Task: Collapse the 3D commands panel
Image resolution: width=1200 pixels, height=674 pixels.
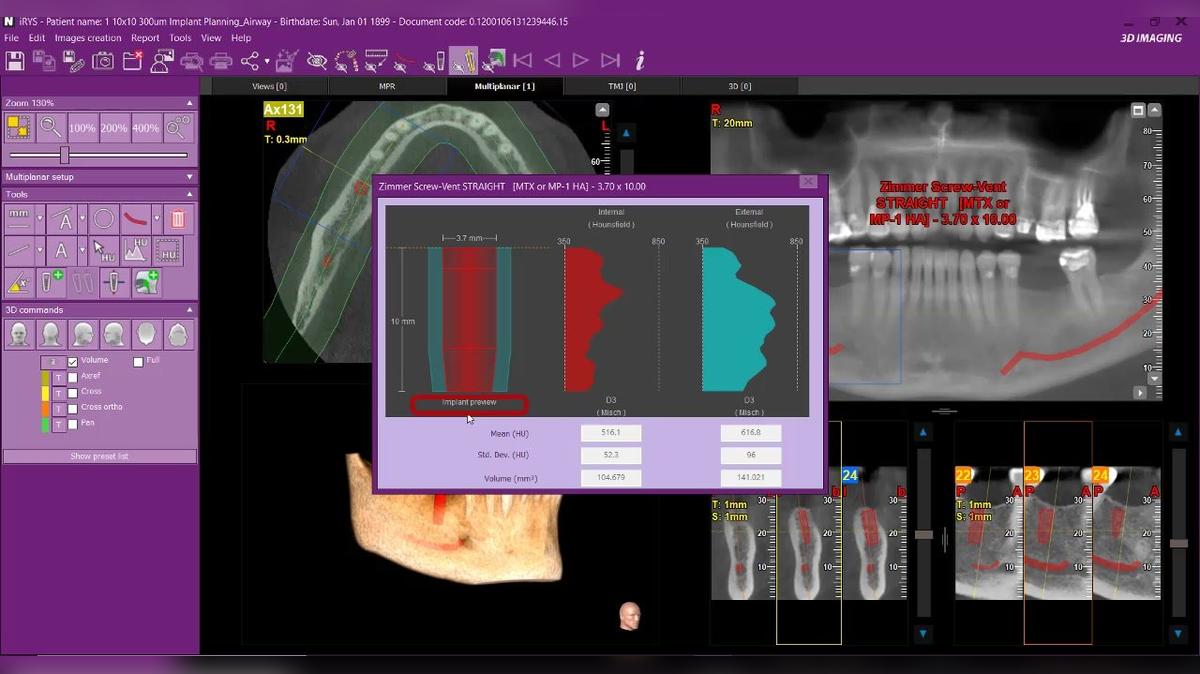Action: (x=190, y=310)
